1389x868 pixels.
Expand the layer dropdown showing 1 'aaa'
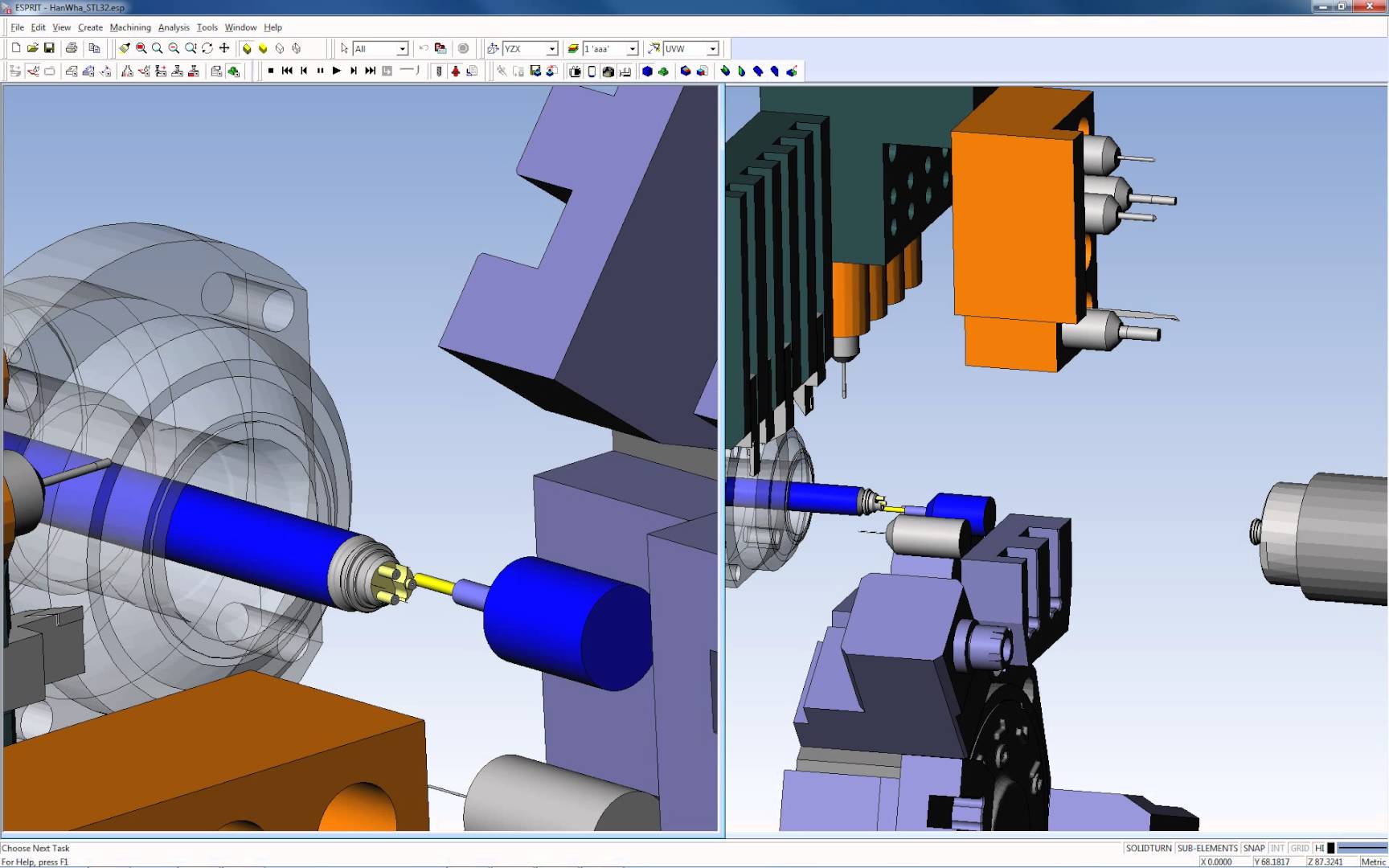tap(632, 49)
